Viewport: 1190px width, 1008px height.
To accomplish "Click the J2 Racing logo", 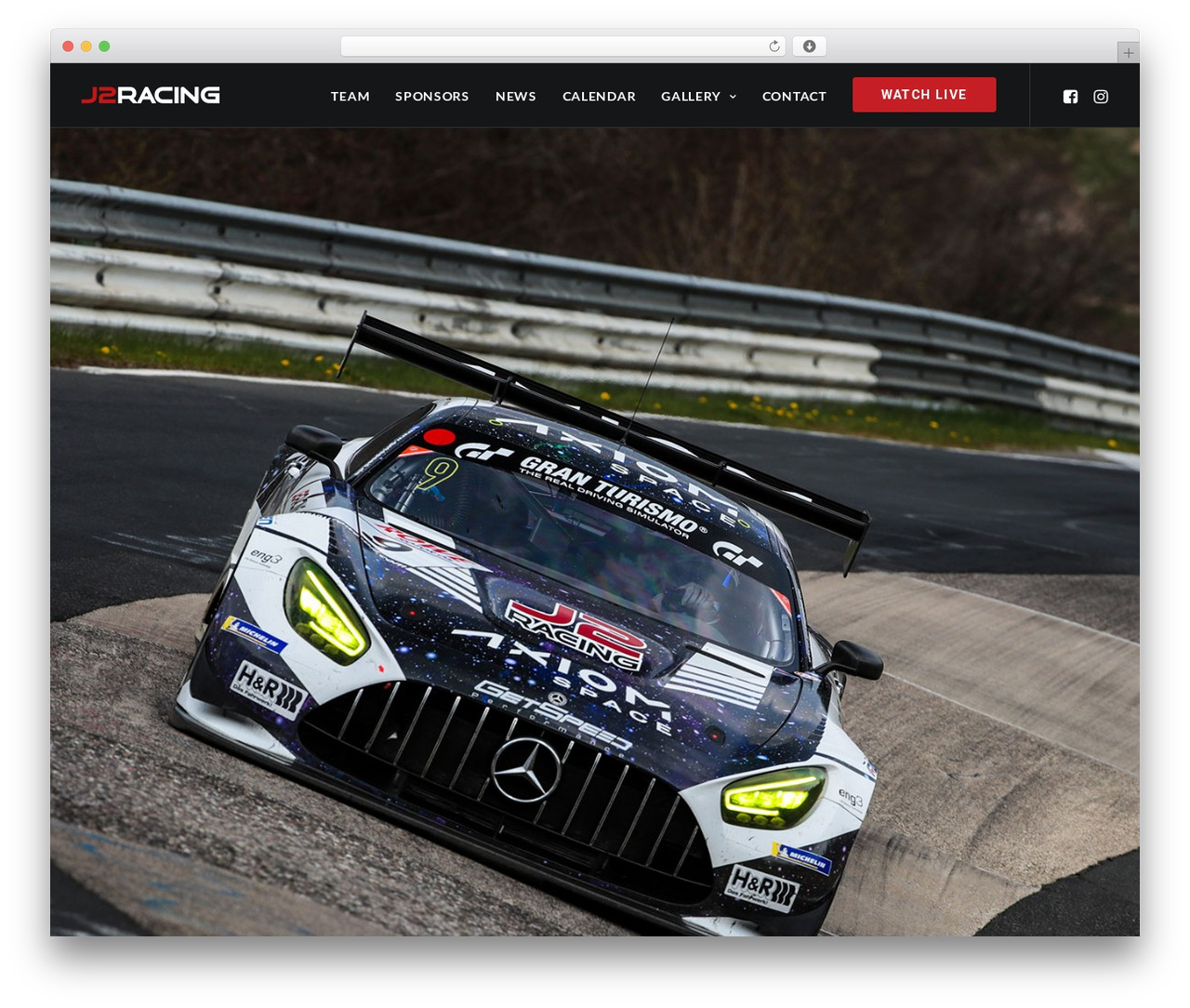I will click(x=151, y=95).
